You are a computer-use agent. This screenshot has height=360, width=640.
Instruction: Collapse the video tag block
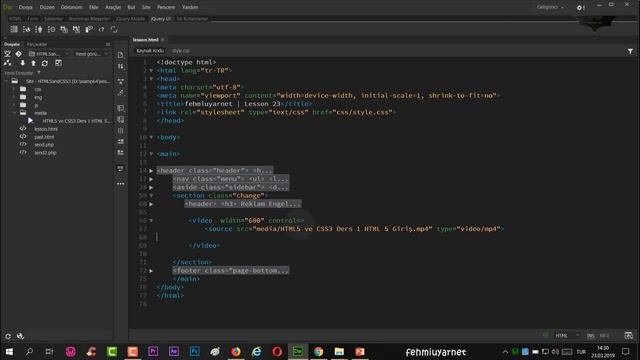151,220
